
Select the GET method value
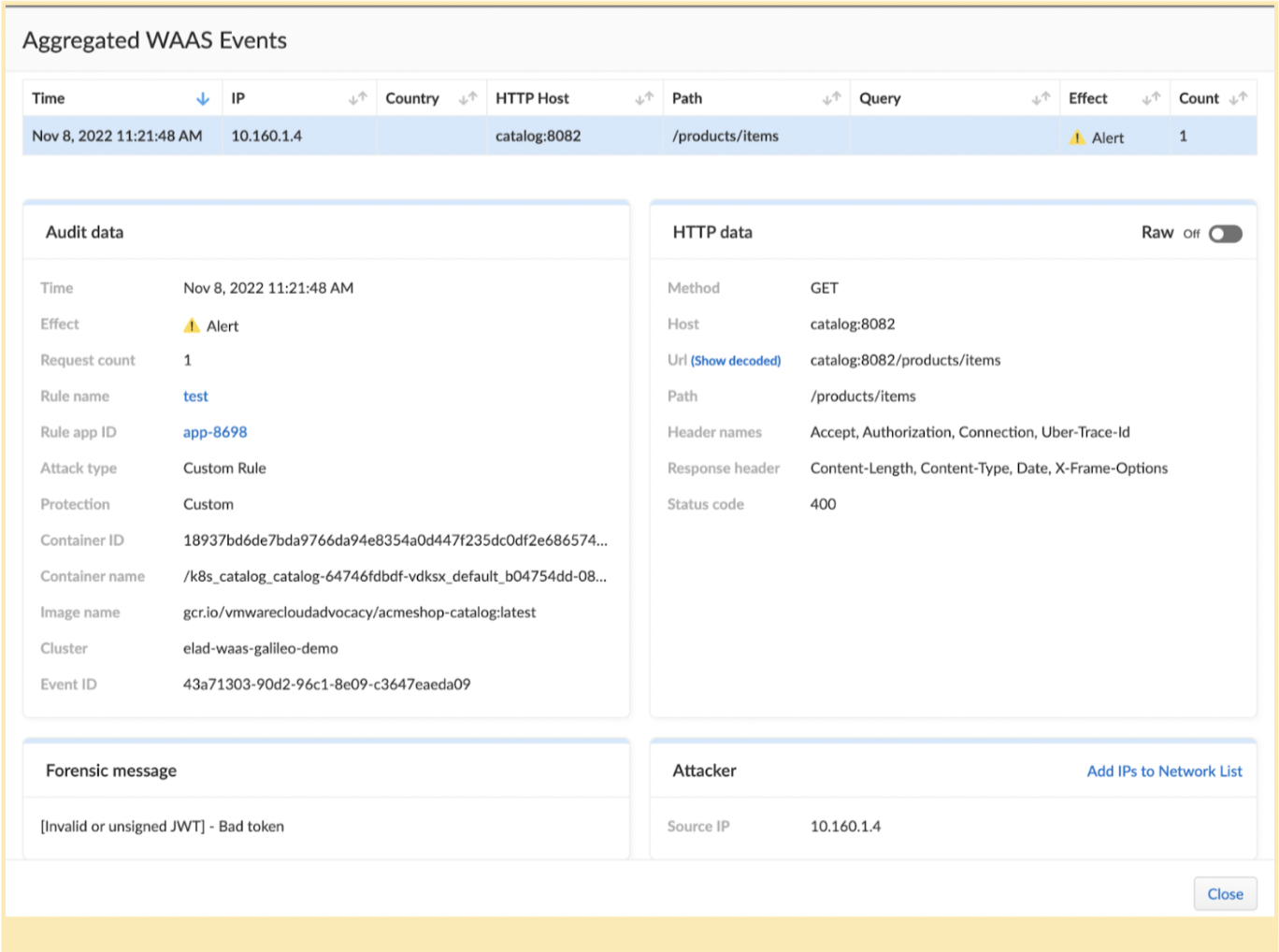click(x=825, y=288)
